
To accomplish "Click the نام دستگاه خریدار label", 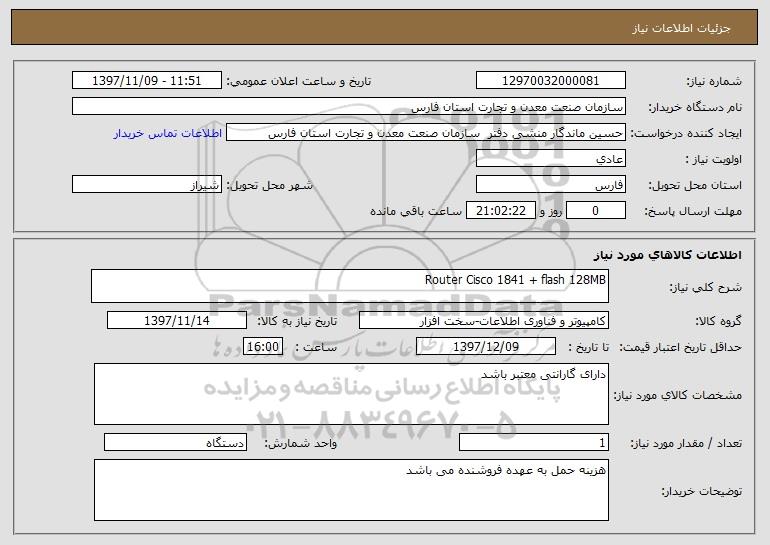I will pos(695,108).
